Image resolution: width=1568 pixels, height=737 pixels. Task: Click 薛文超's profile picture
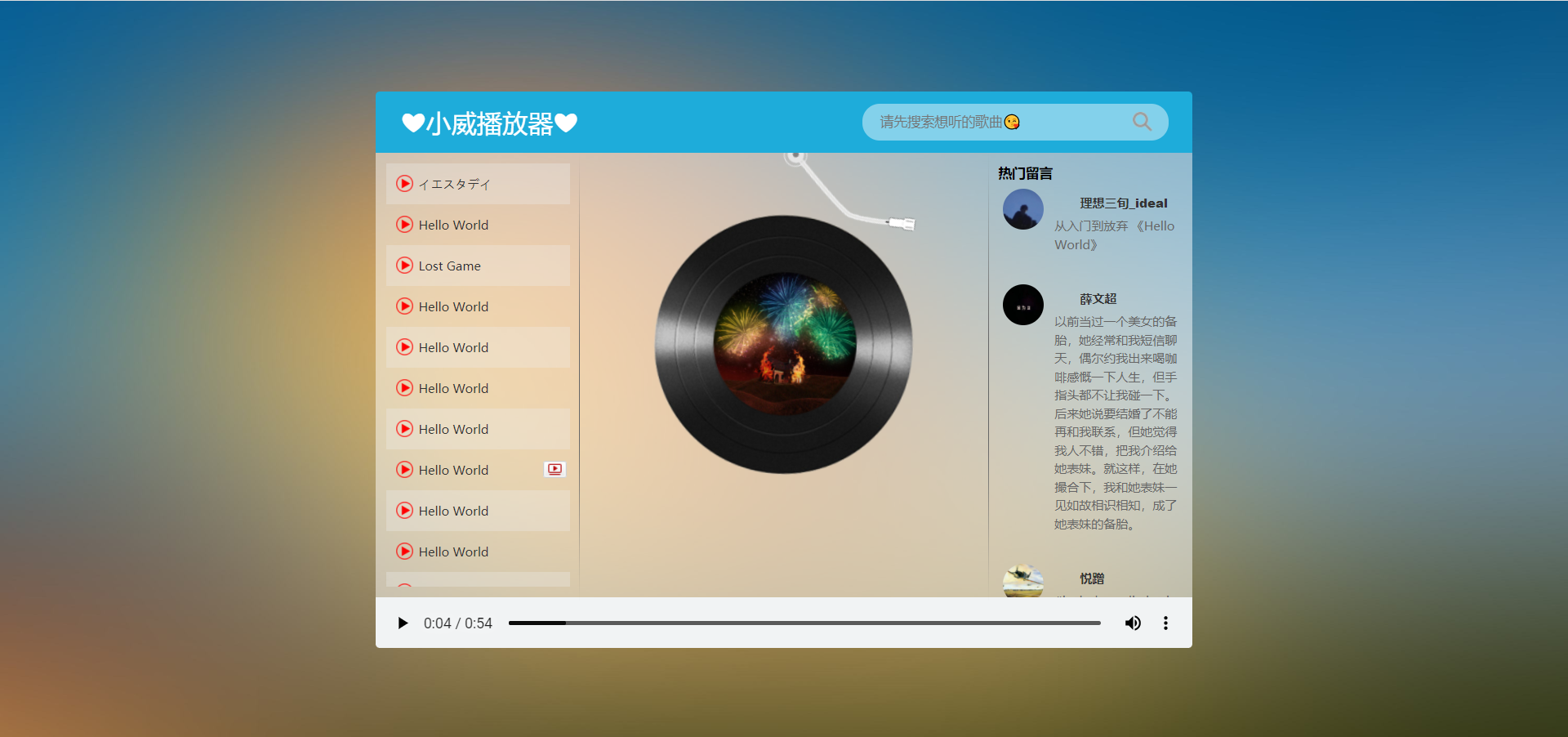point(1022,305)
